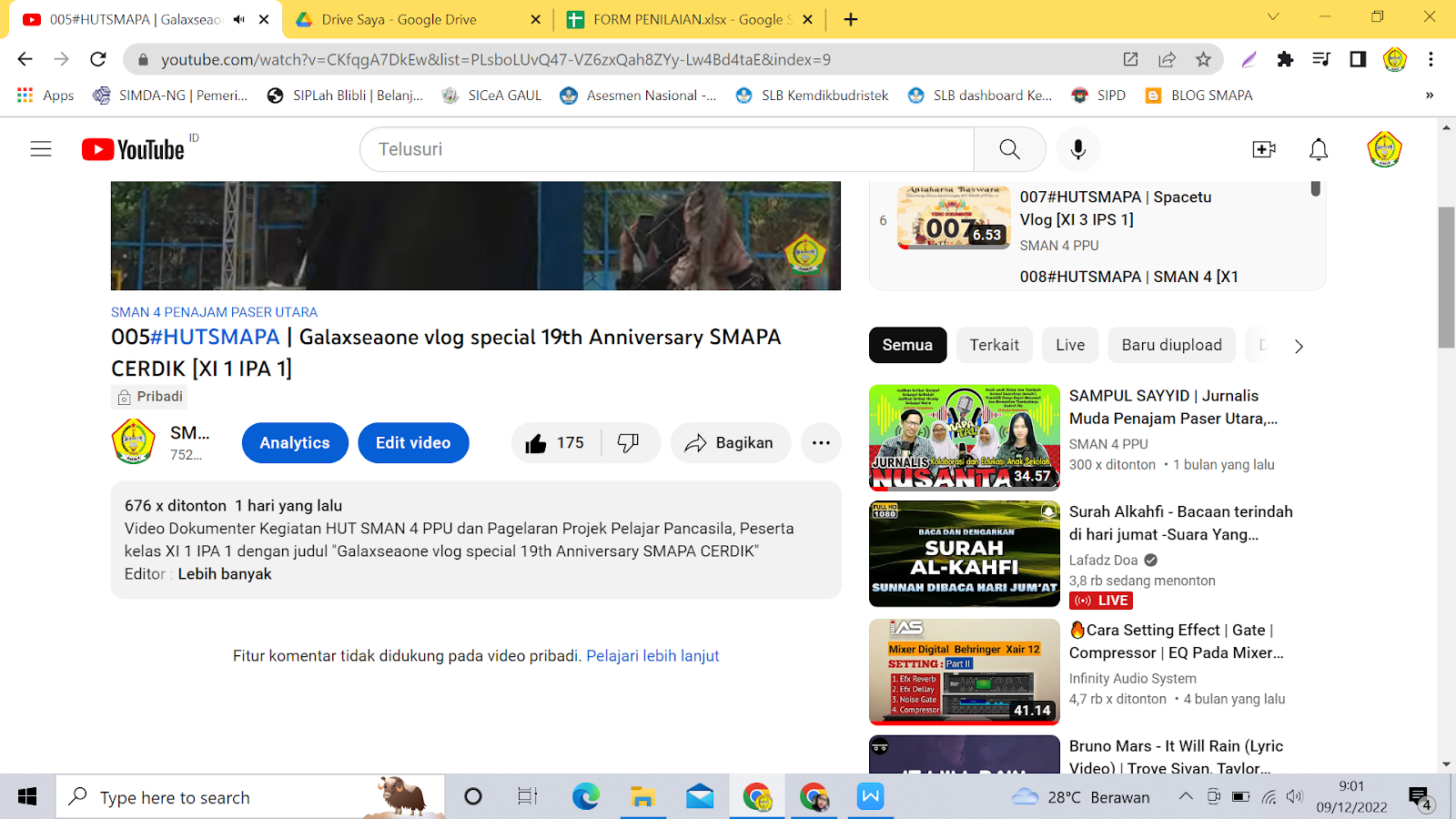1456x819 pixels.
Task: Click the YouTube logo to go home
Action: [x=134, y=149]
